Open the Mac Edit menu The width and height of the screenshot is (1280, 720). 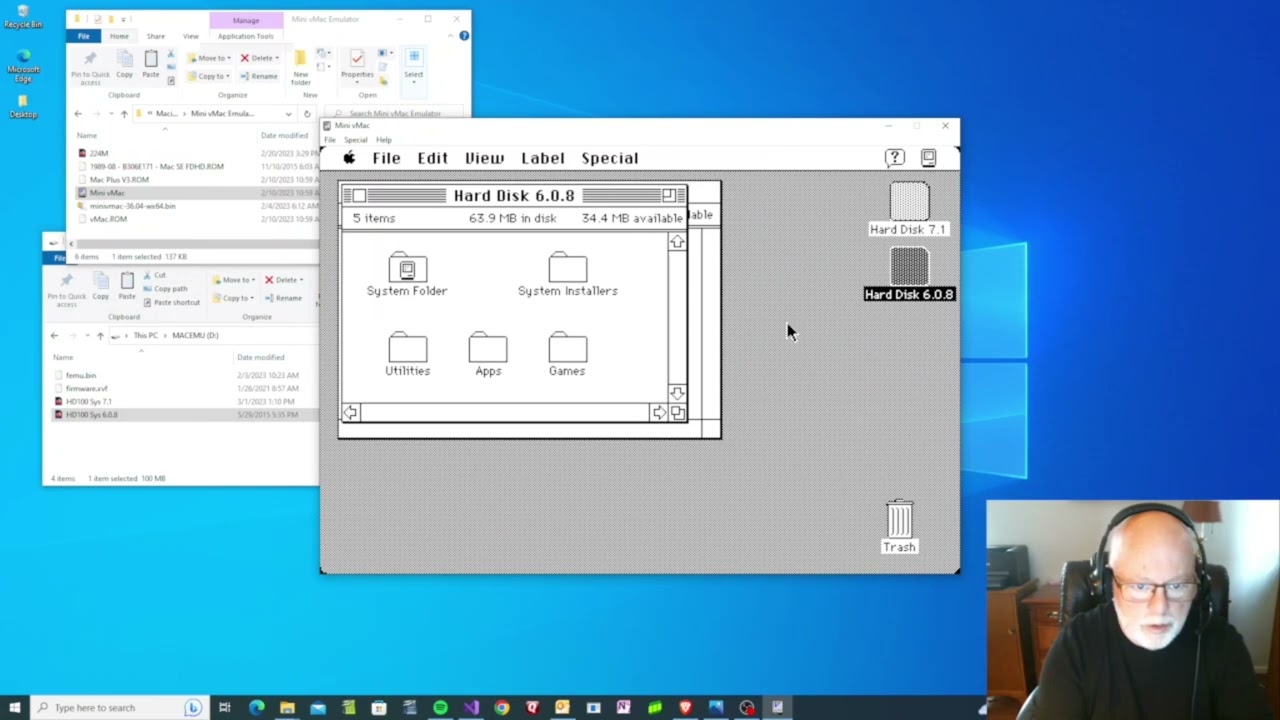tap(432, 158)
